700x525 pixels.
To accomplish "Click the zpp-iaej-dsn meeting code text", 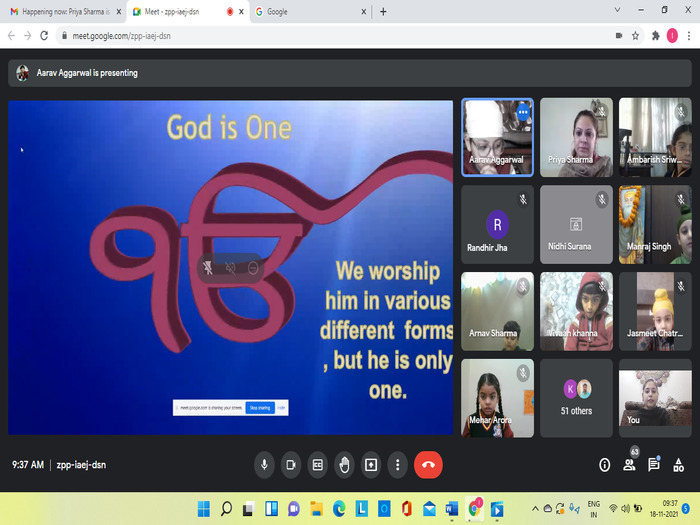I will pos(81,465).
